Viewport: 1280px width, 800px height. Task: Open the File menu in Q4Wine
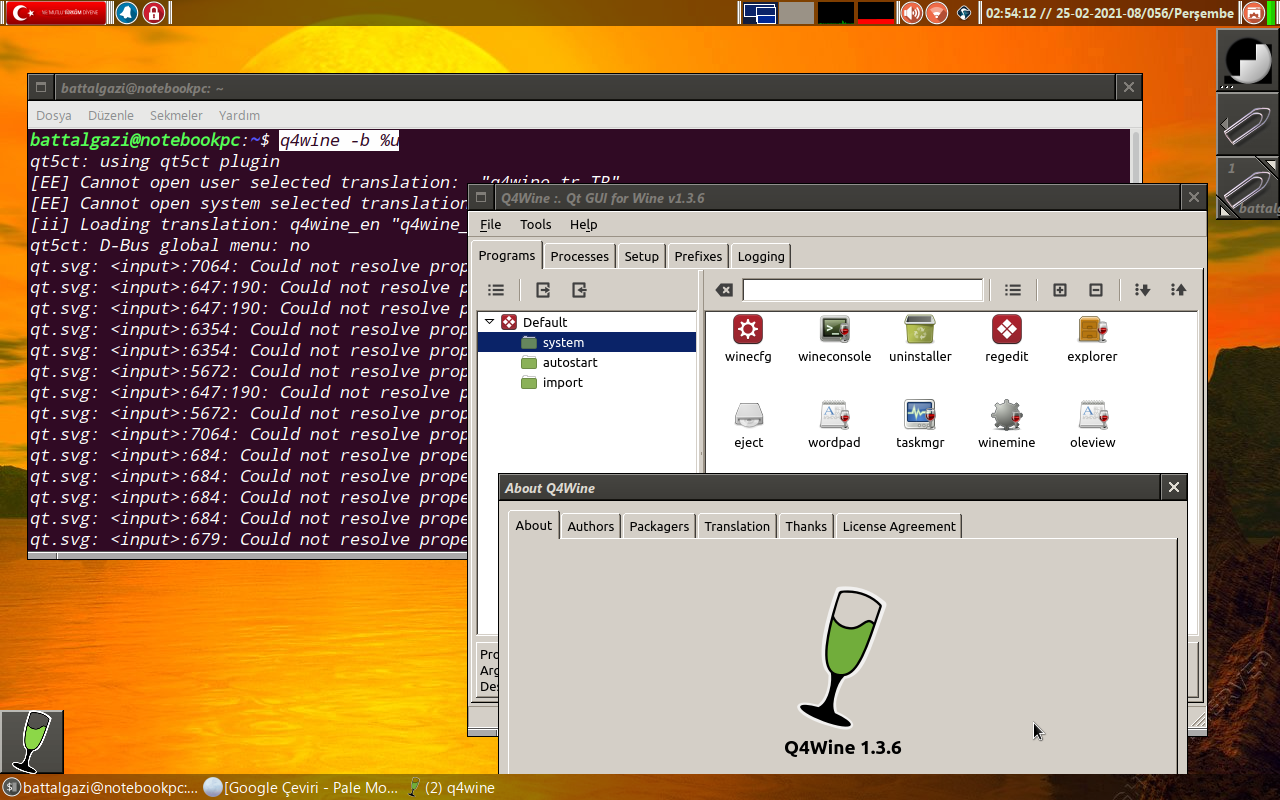490,224
